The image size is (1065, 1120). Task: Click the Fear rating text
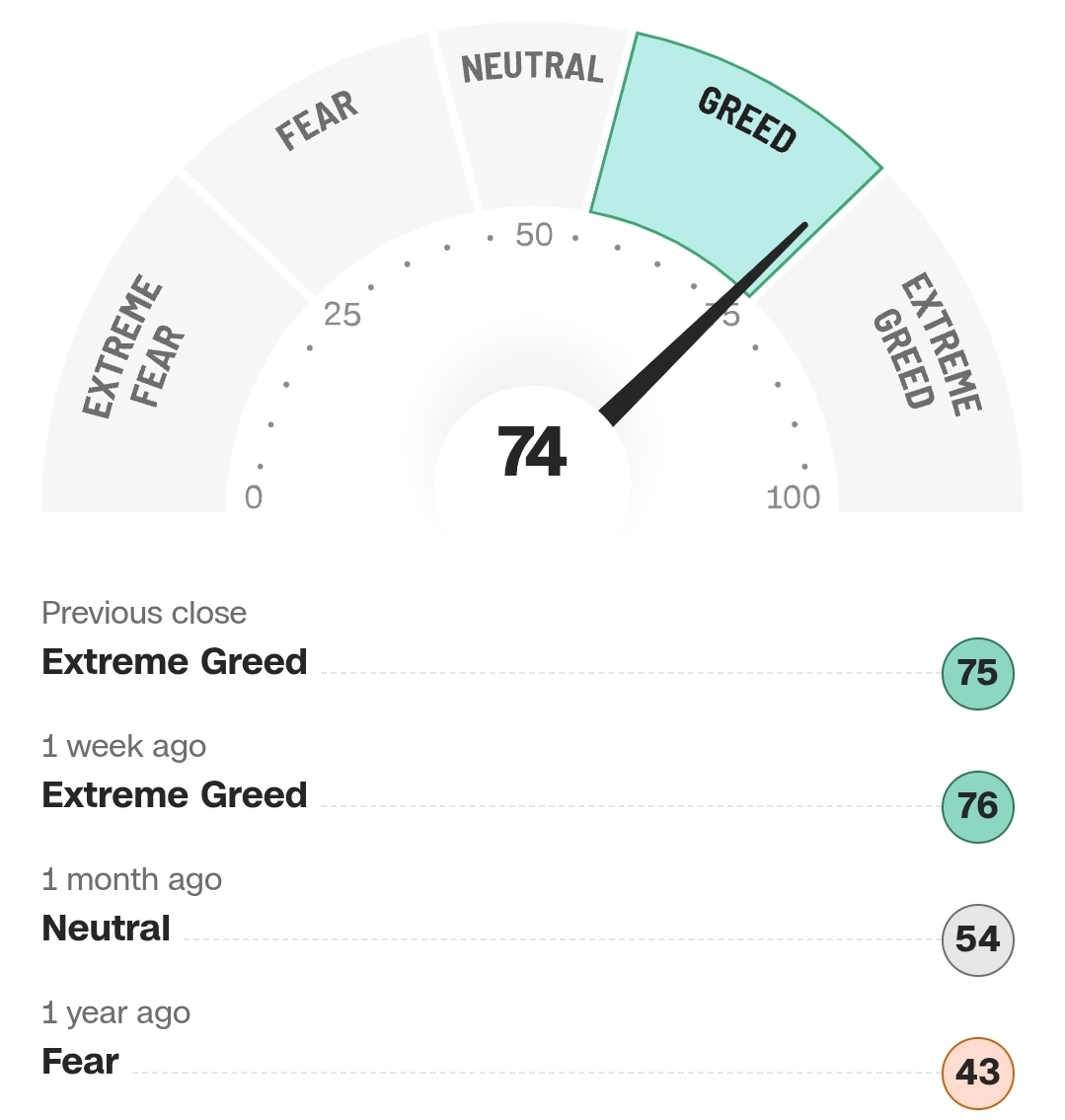(80, 1062)
